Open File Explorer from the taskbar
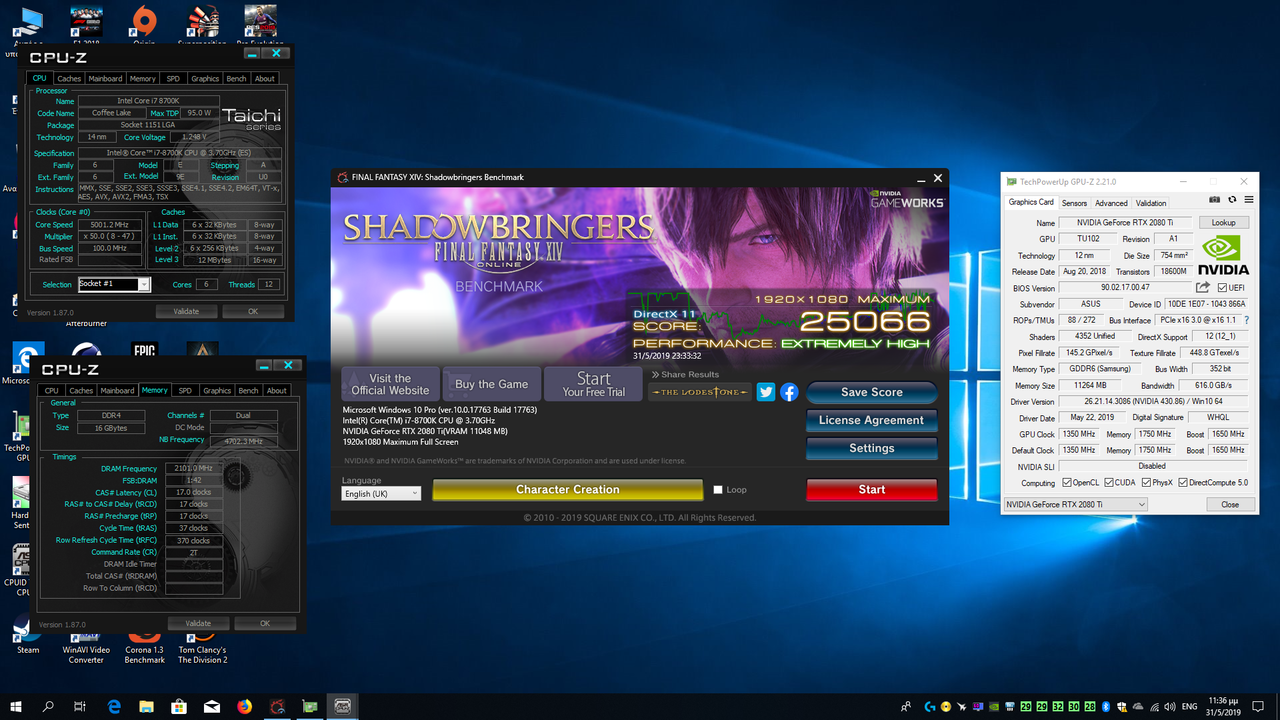The height and width of the screenshot is (720, 1280). [x=146, y=706]
